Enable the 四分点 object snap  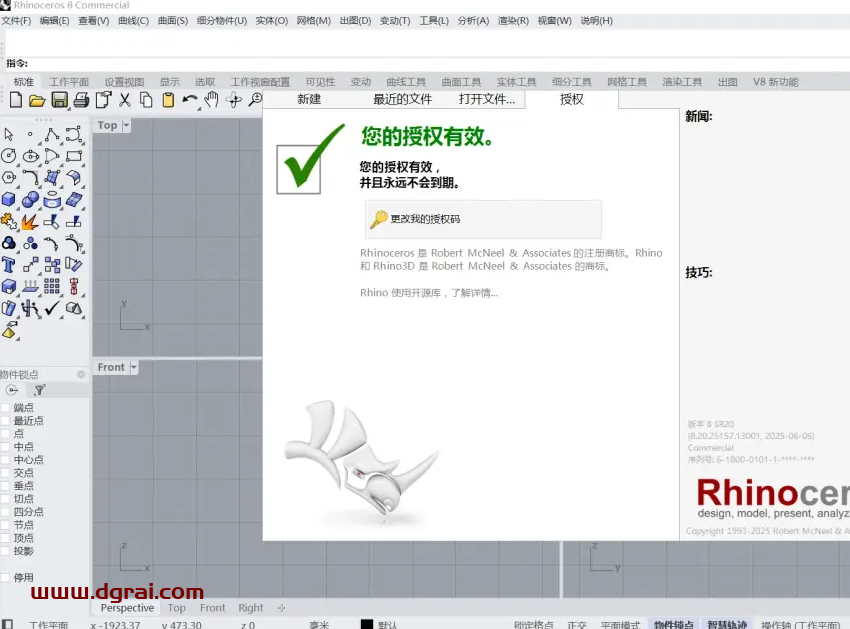point(5,511)
